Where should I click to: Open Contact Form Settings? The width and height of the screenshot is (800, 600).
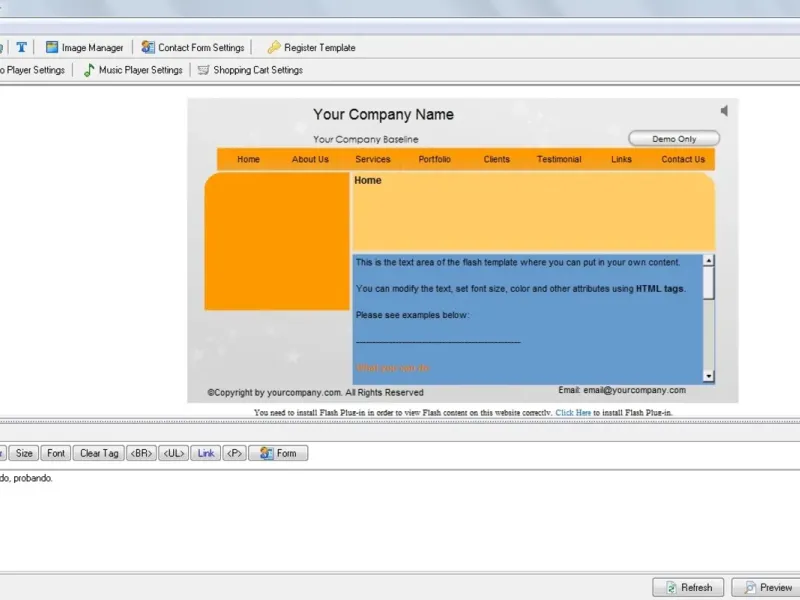pos(193,47)
